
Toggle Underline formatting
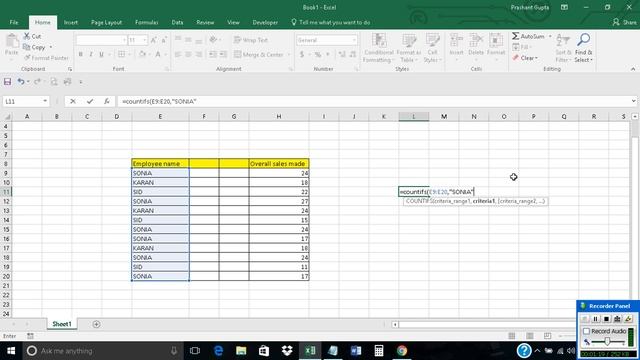click(101, 54)
